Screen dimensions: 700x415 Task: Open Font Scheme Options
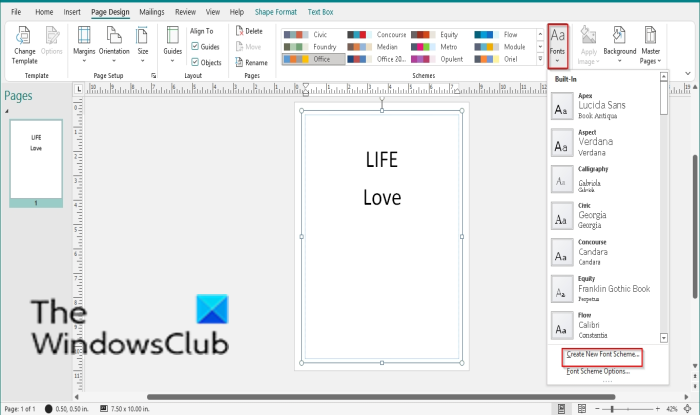point(598,371)
